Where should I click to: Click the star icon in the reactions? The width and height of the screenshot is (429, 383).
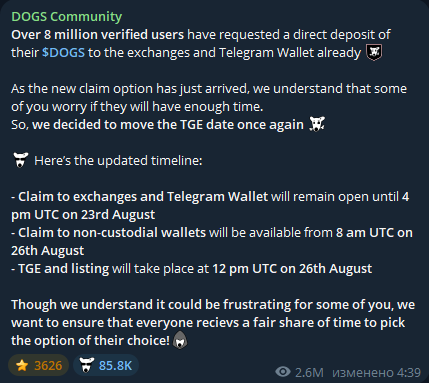tap(22, 365)
